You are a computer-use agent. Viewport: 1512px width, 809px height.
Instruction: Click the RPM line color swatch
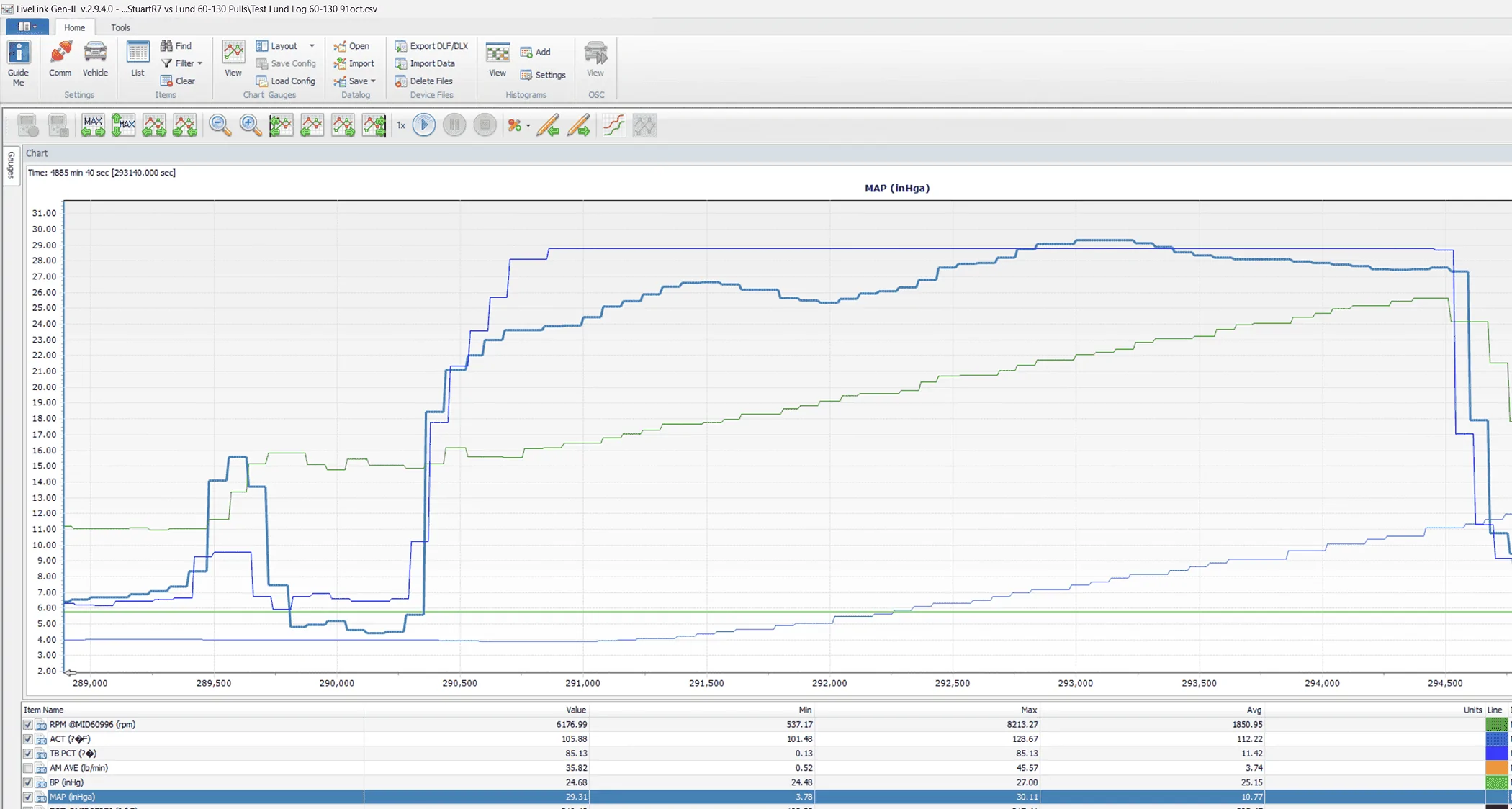(x=1497, y=725)
